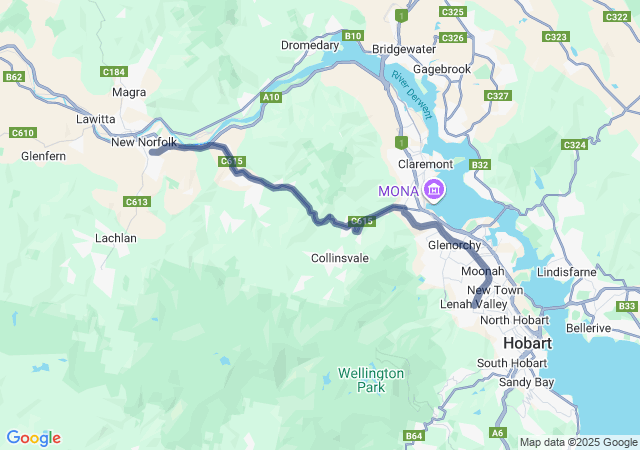Image resolution: width=640 pixels, height=450 pixels.
Task: Click the Map data ©2025 Google attribution
Action: tap(578, 442)
